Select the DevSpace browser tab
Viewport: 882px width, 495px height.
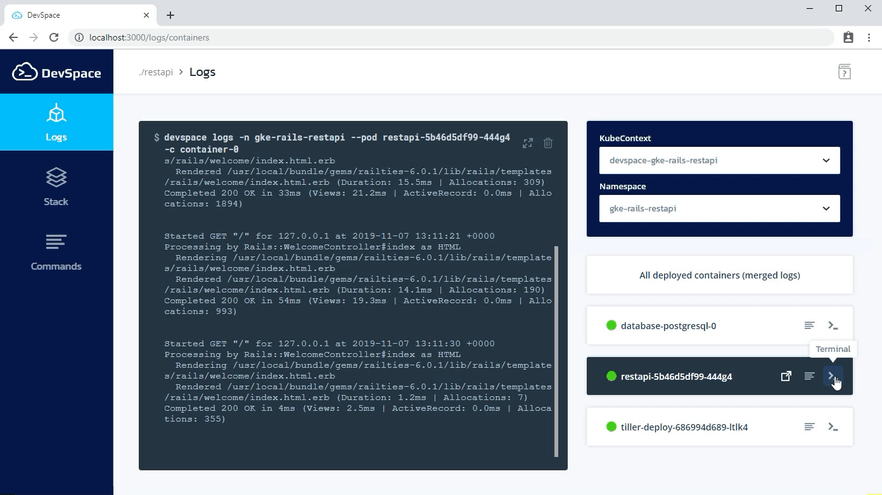click(80, 15)
